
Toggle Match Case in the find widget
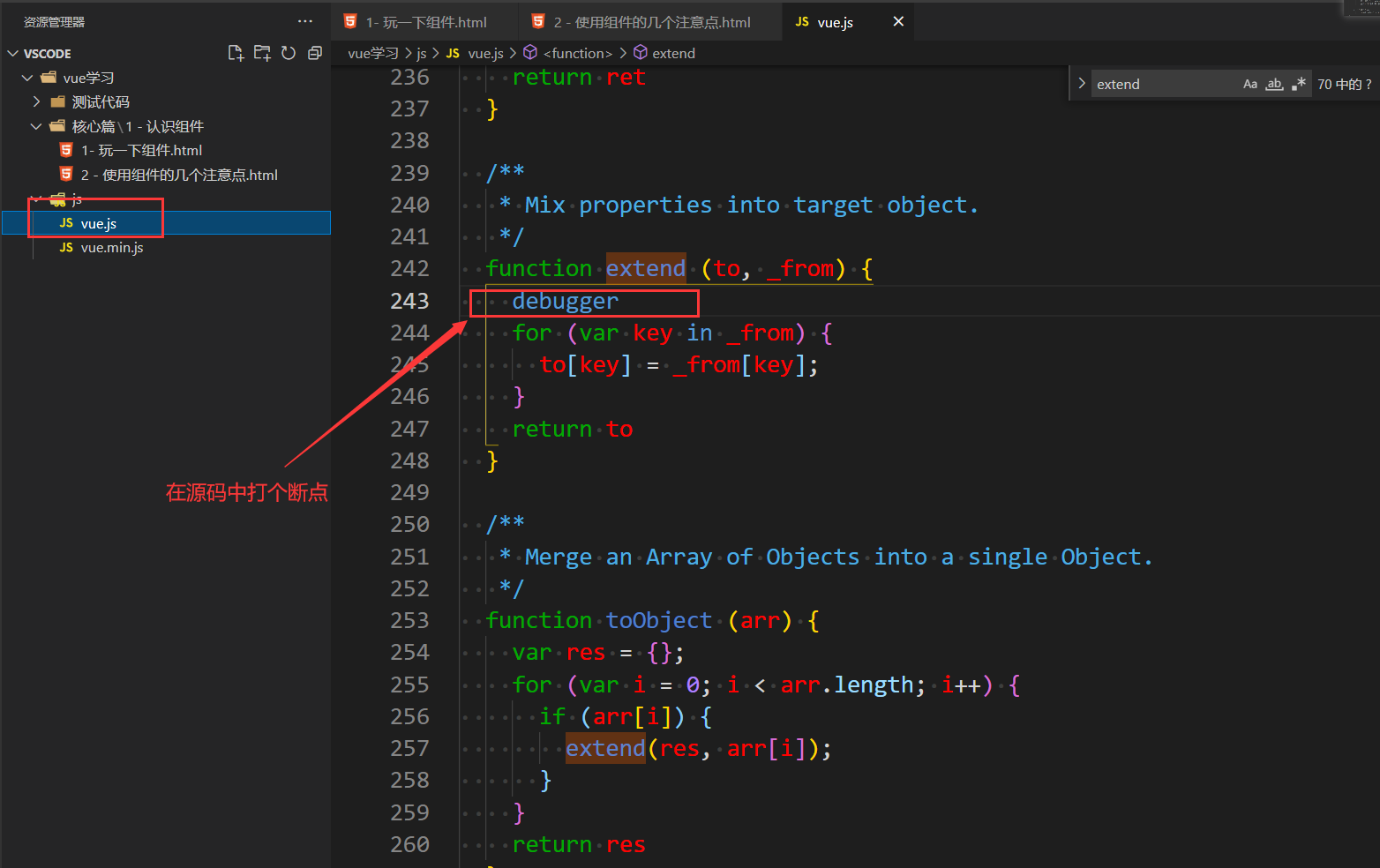click(1250, 84)
